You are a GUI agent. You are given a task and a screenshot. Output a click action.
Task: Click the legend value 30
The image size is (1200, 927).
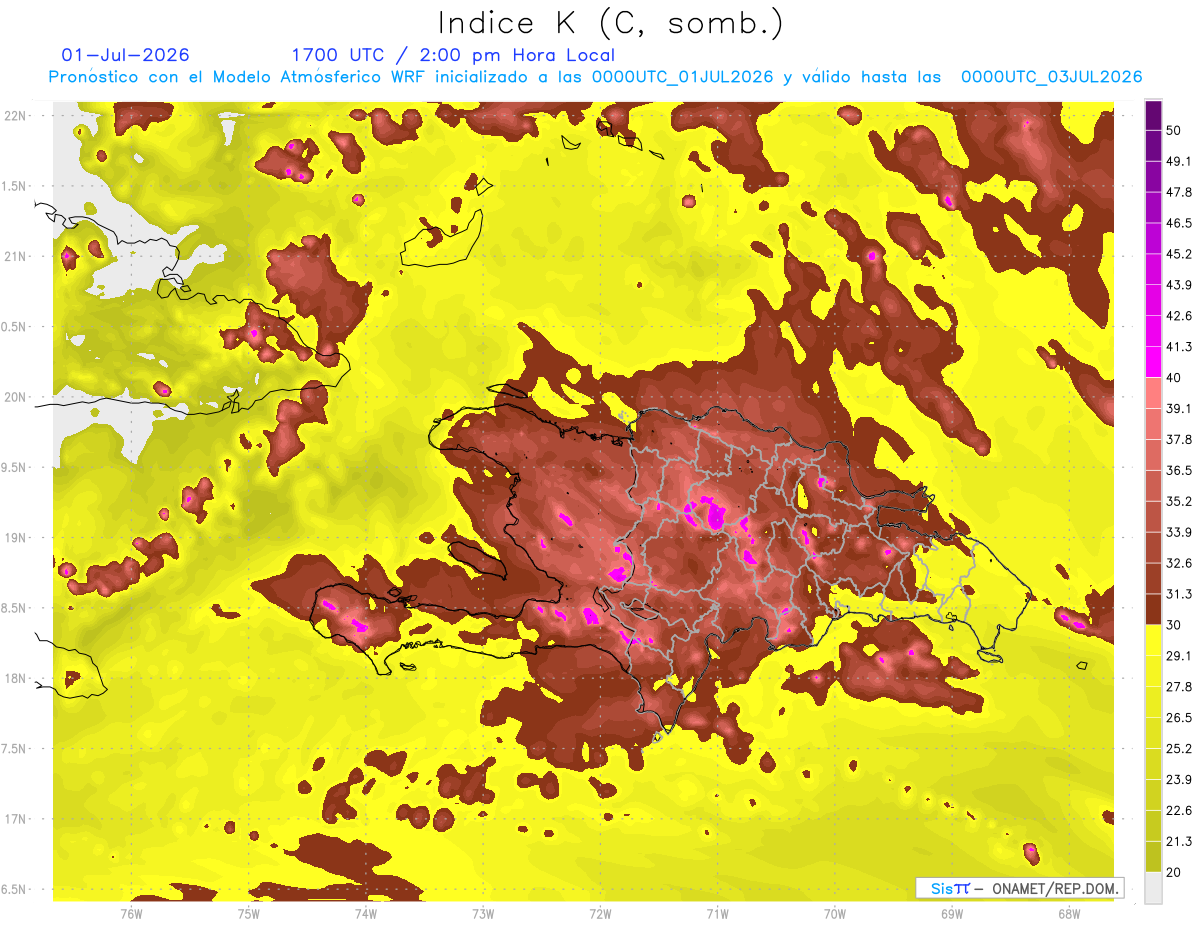point(1174,625)
